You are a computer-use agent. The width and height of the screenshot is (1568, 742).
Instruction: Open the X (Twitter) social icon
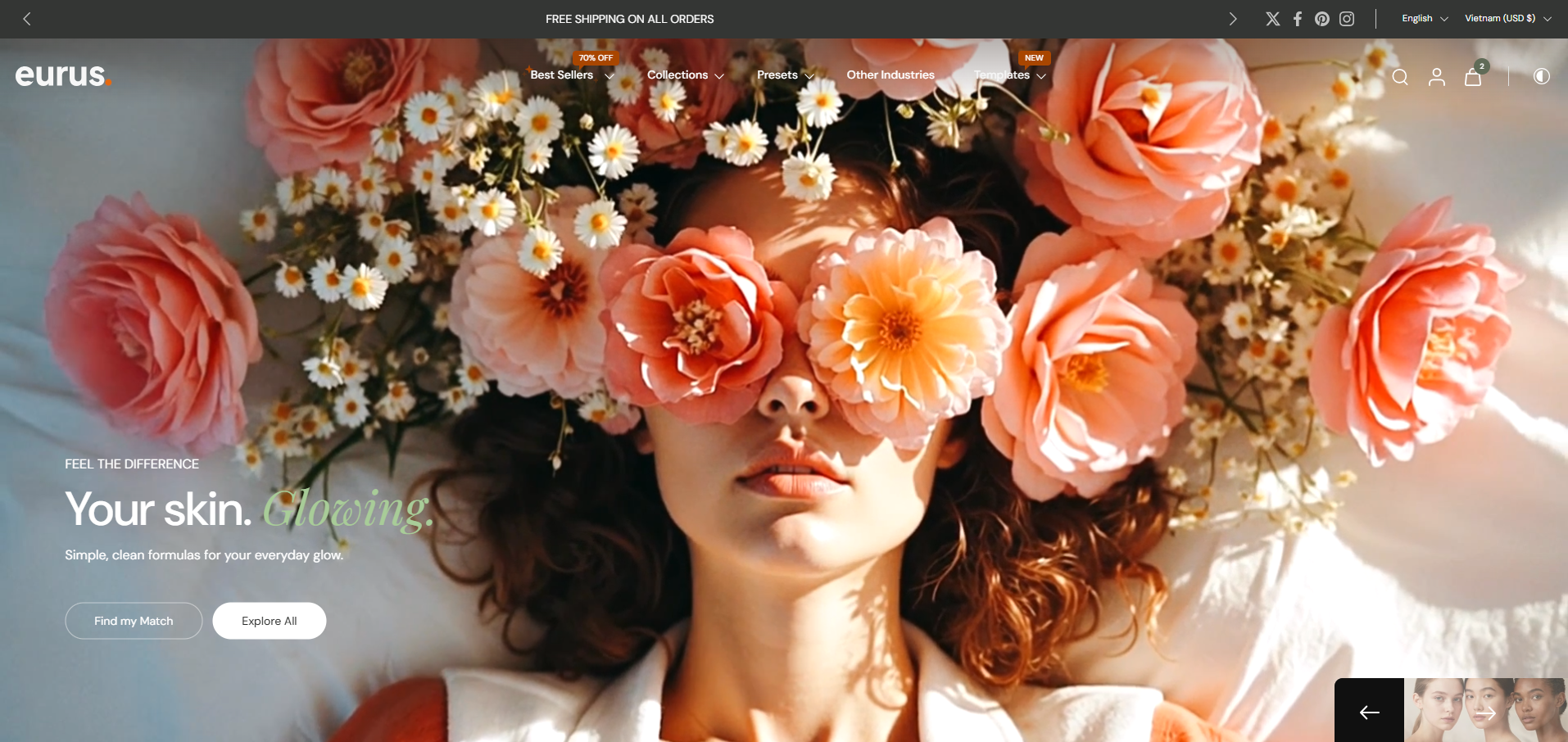tap(1272, 18)
